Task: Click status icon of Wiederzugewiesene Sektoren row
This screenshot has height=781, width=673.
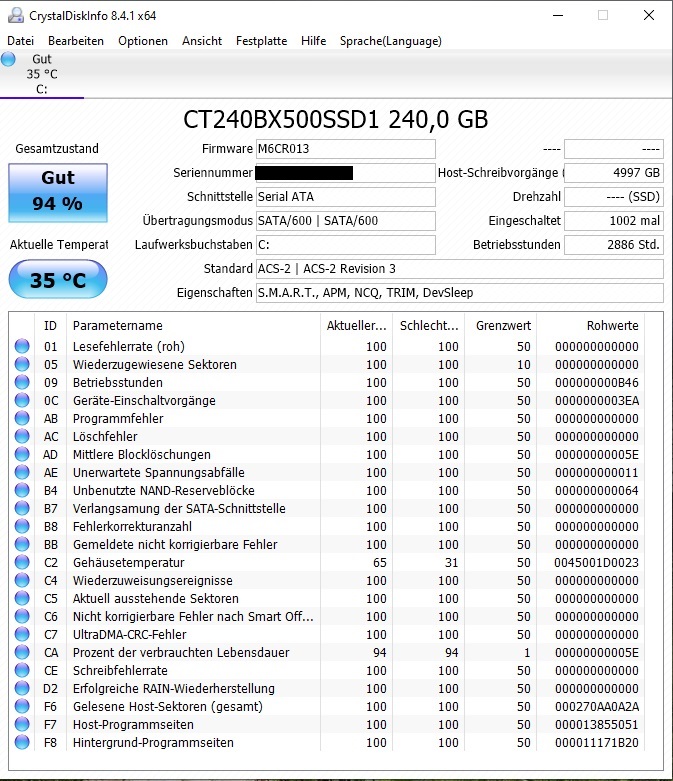Action: [x=22, y=364]
